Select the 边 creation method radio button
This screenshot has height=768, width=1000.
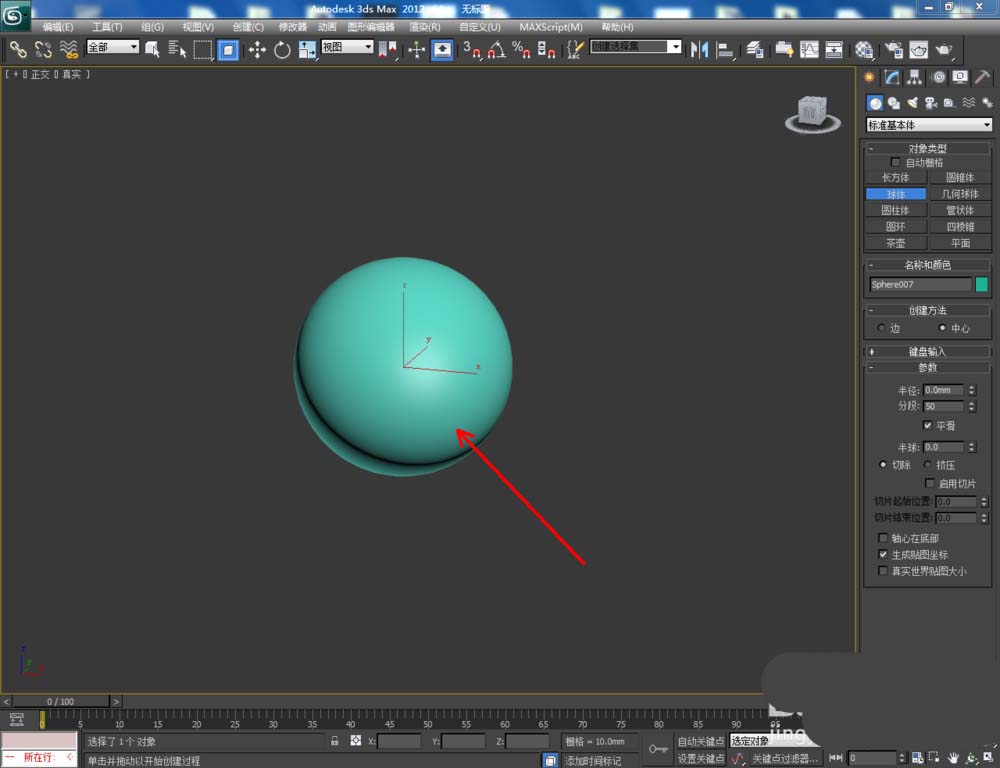click(880, 328)
